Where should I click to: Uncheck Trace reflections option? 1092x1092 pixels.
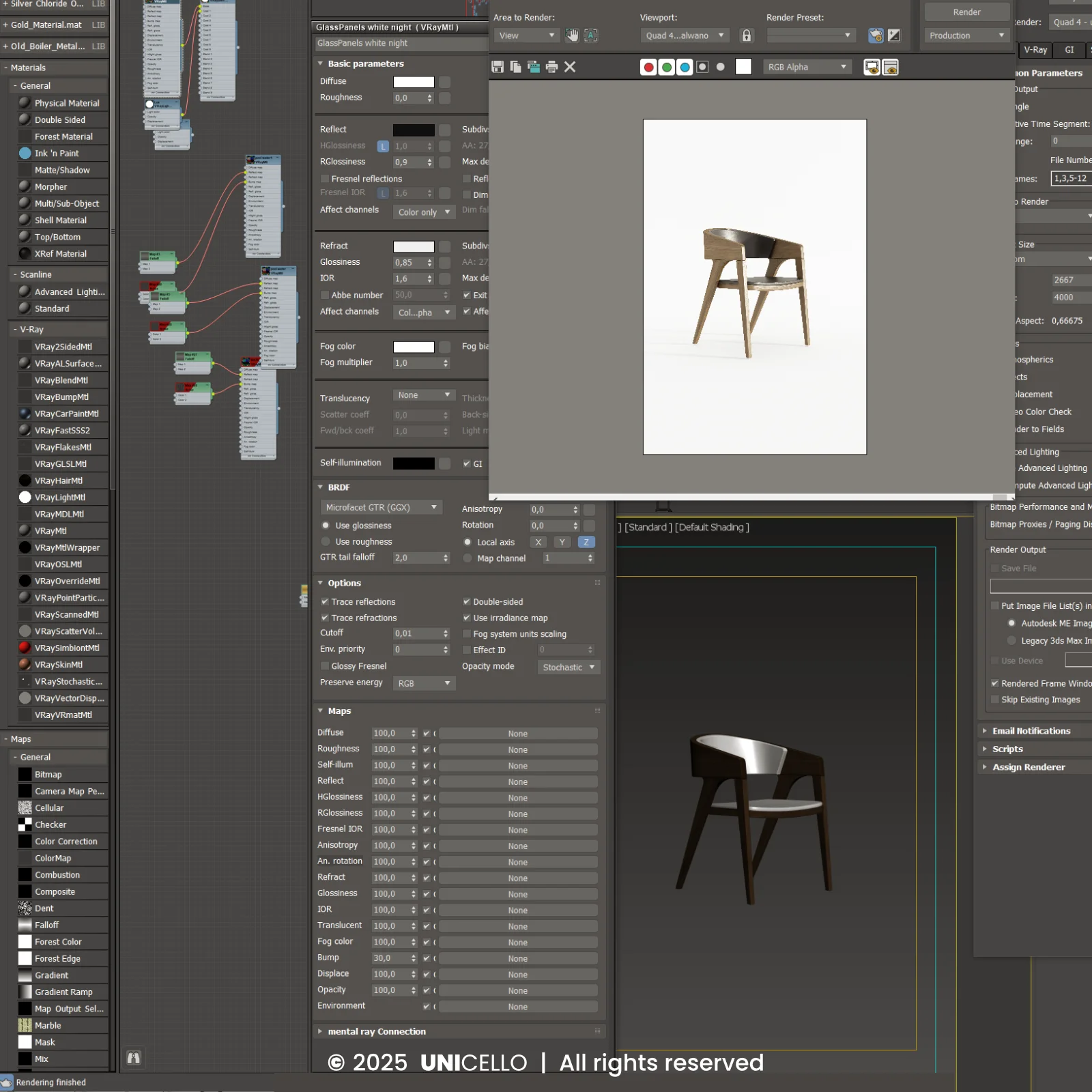325,602
